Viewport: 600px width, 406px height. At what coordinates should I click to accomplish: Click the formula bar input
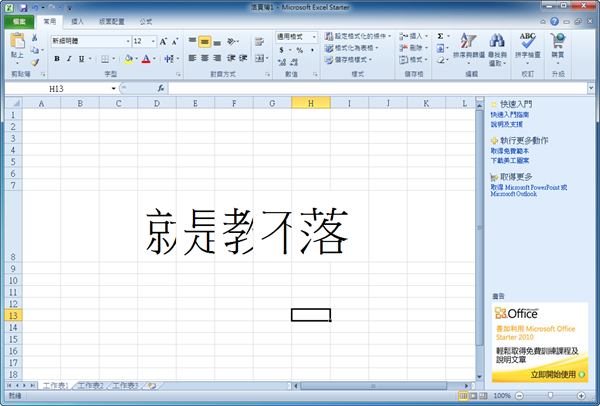(377, 89)
